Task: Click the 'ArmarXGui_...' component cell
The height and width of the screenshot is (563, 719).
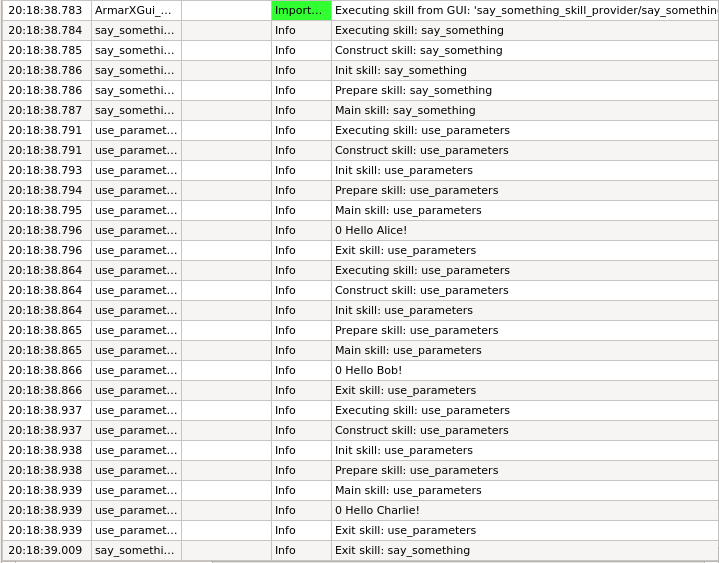Action: 136,10
